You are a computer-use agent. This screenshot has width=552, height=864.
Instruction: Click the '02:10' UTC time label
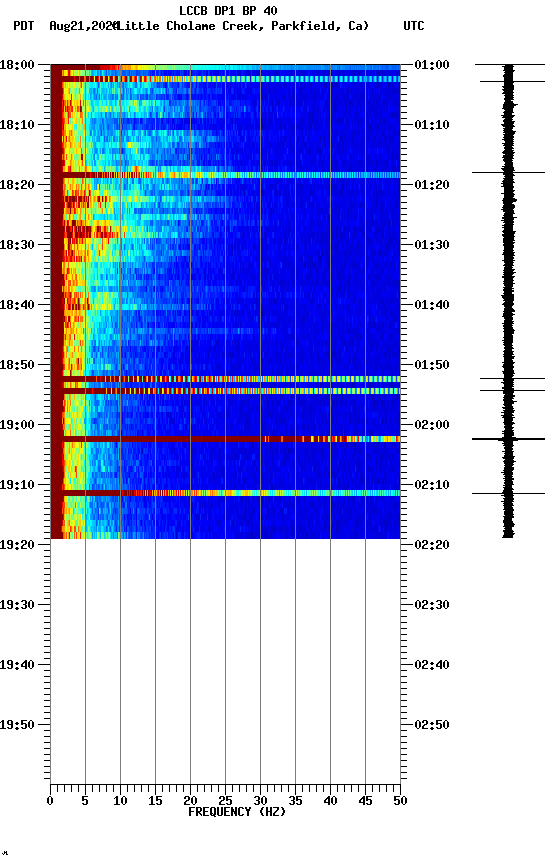tap(432, 485)
